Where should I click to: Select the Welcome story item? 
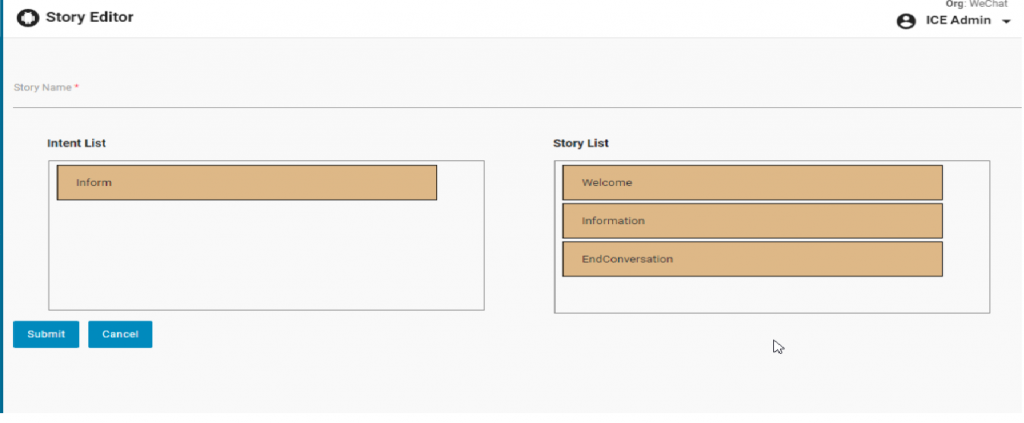click(x=752, y=183)
